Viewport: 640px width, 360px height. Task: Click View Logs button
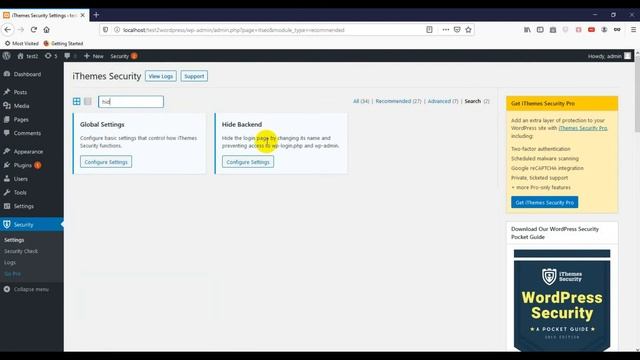click(x=161, y=76)
